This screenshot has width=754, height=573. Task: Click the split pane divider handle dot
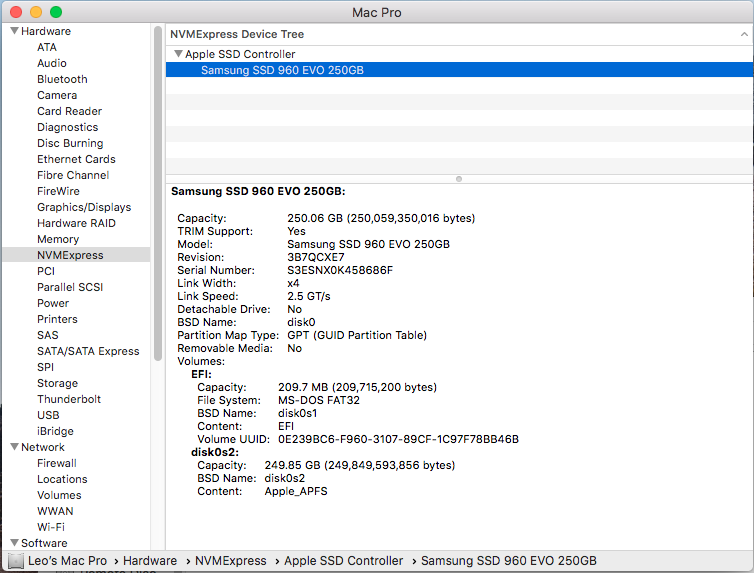coord(459,179)
